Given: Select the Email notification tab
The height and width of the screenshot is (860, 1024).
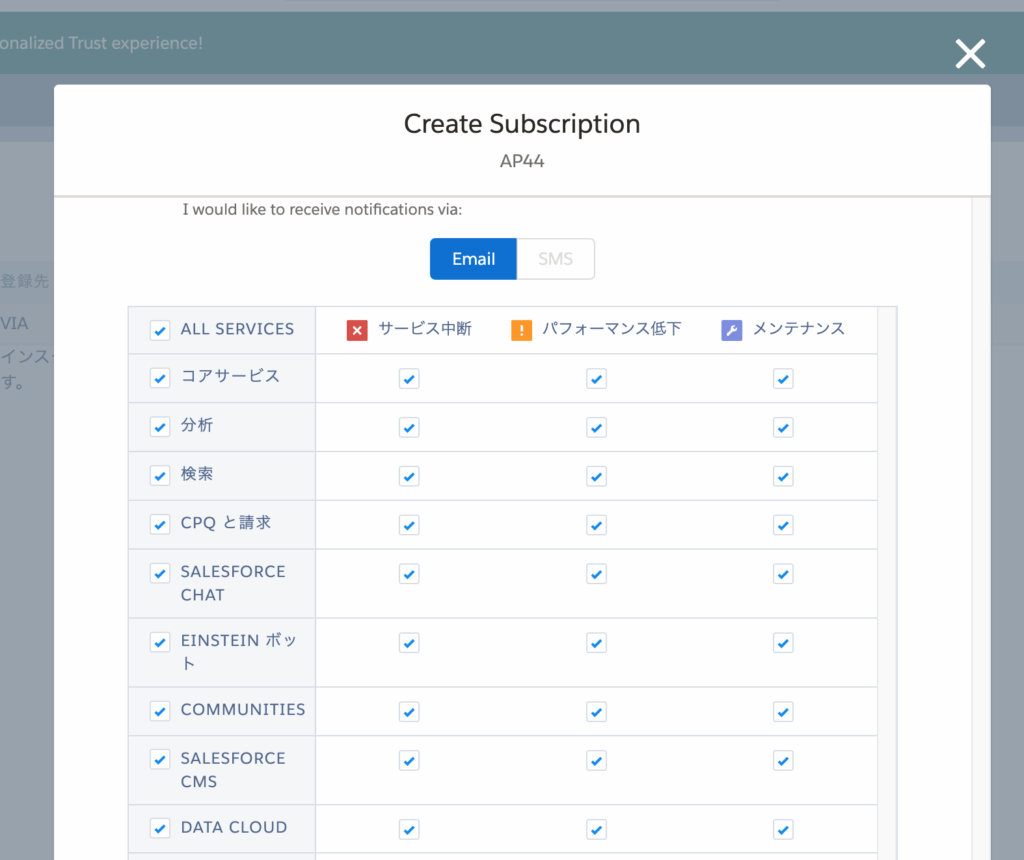Looking at the screenshot, I should coord(473,259).
